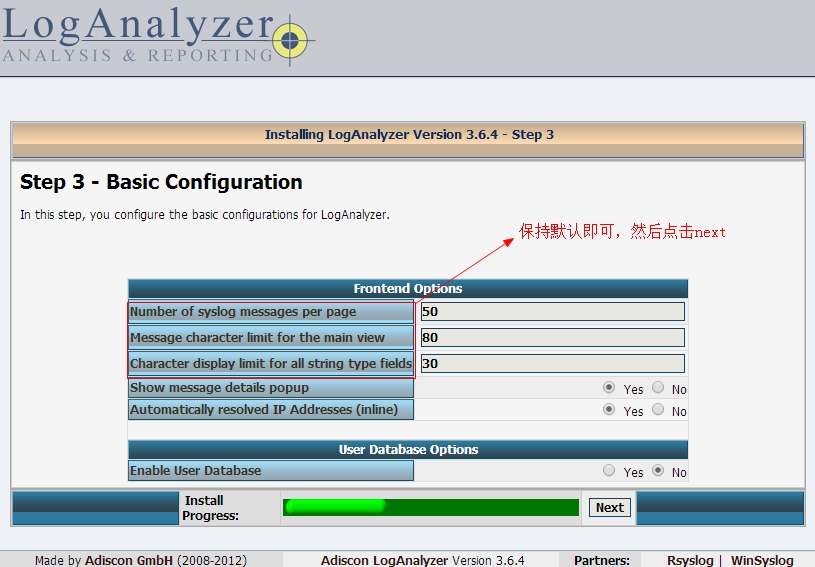Click the syslog messages per page field
The image size is (815, 567).
coord(553,312)
